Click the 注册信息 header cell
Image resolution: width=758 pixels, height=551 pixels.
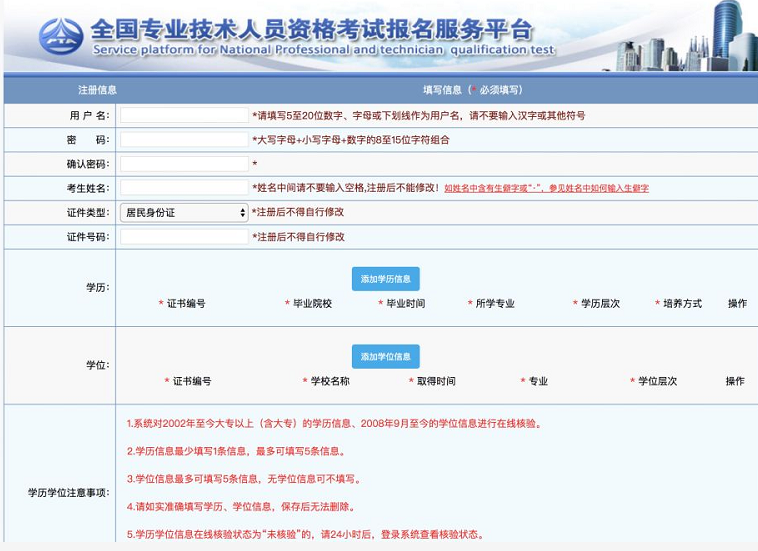click(x=98, y=90)
